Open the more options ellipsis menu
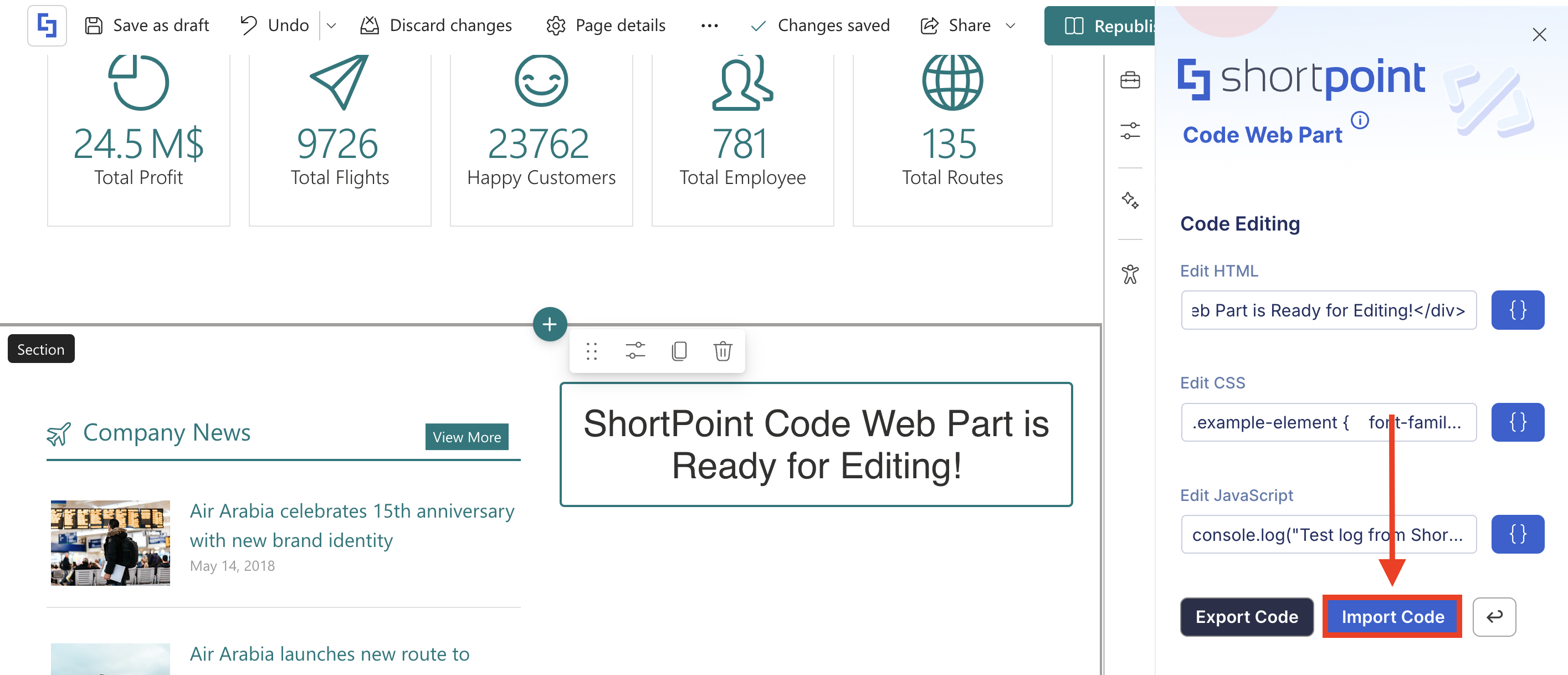The image size is (1568, 675). [709, 25]
